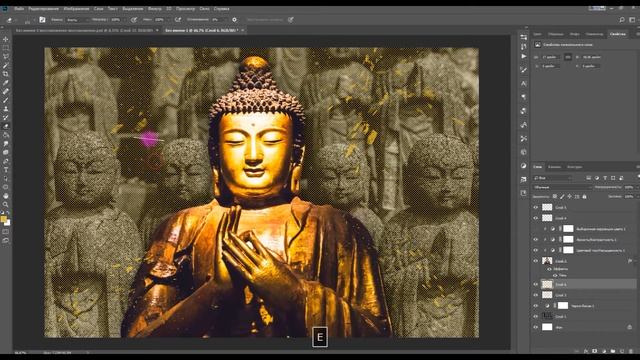Click the Черно-белое 1 layer mask thumbnail

[563, 306]
